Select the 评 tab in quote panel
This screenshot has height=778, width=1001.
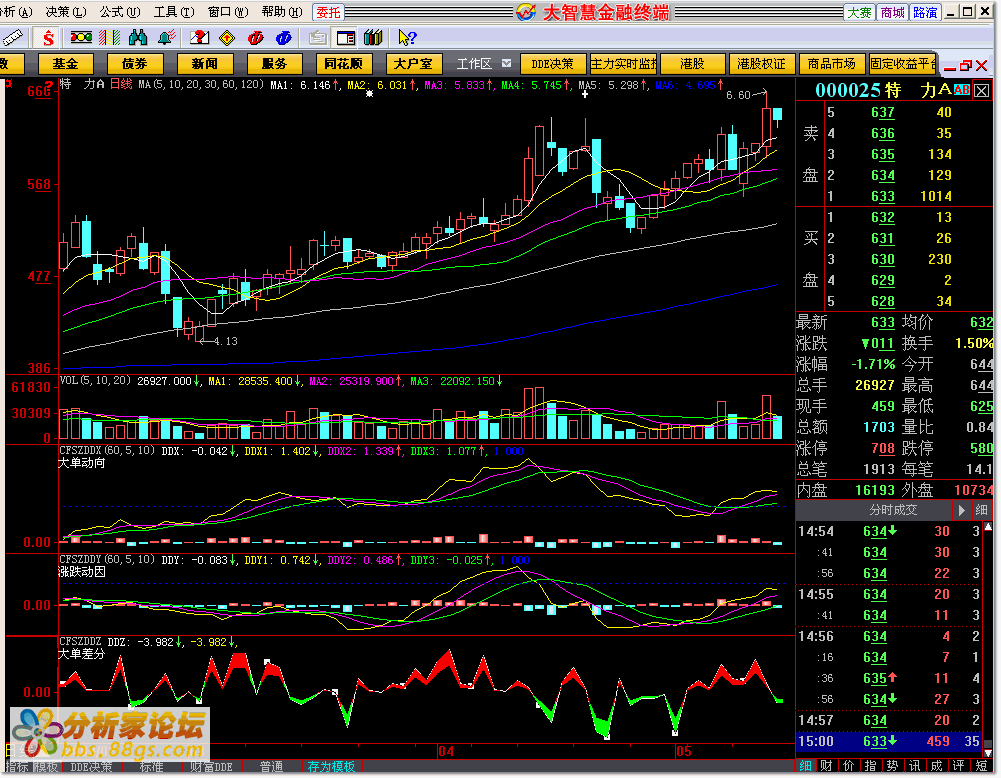958,766
